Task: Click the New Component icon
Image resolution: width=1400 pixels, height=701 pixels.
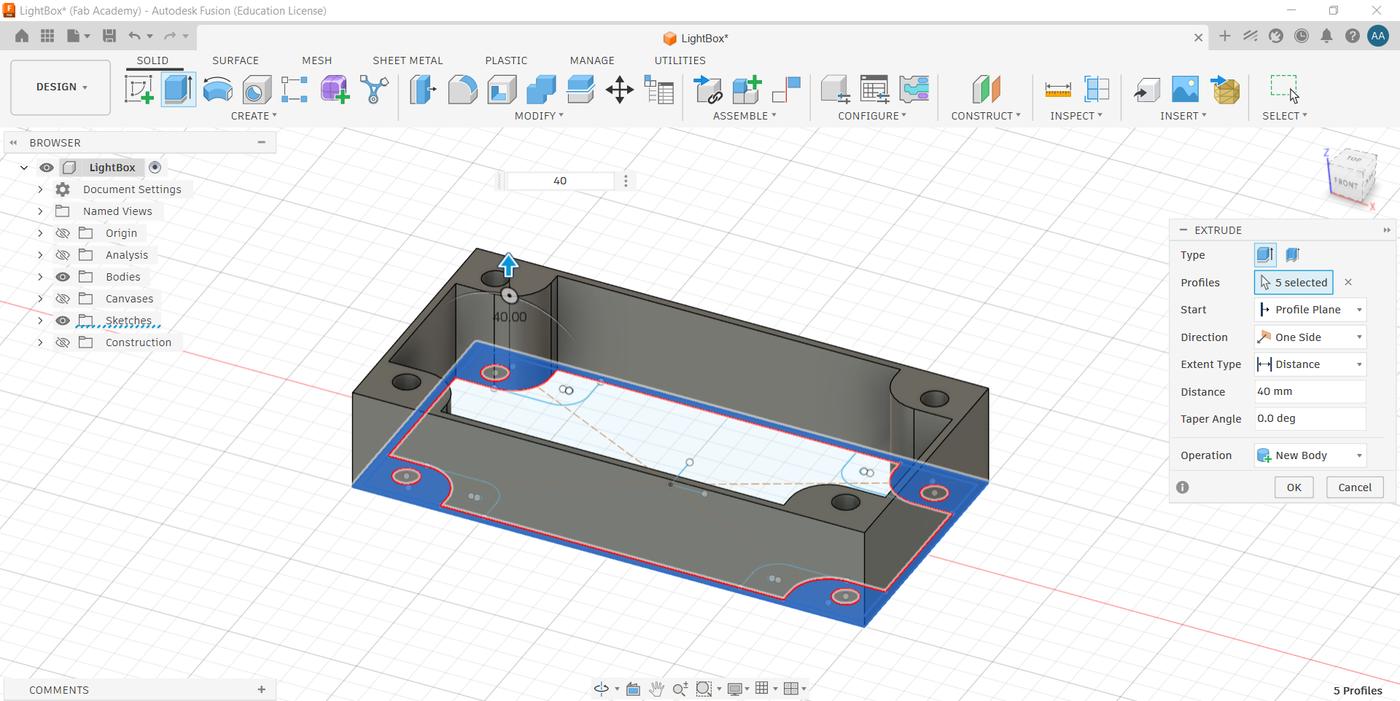Action: (747, 89)
